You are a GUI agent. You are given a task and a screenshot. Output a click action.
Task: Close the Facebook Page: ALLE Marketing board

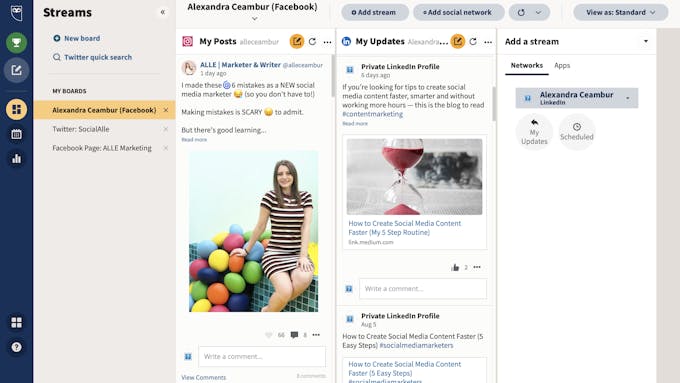tap(166, 148)
